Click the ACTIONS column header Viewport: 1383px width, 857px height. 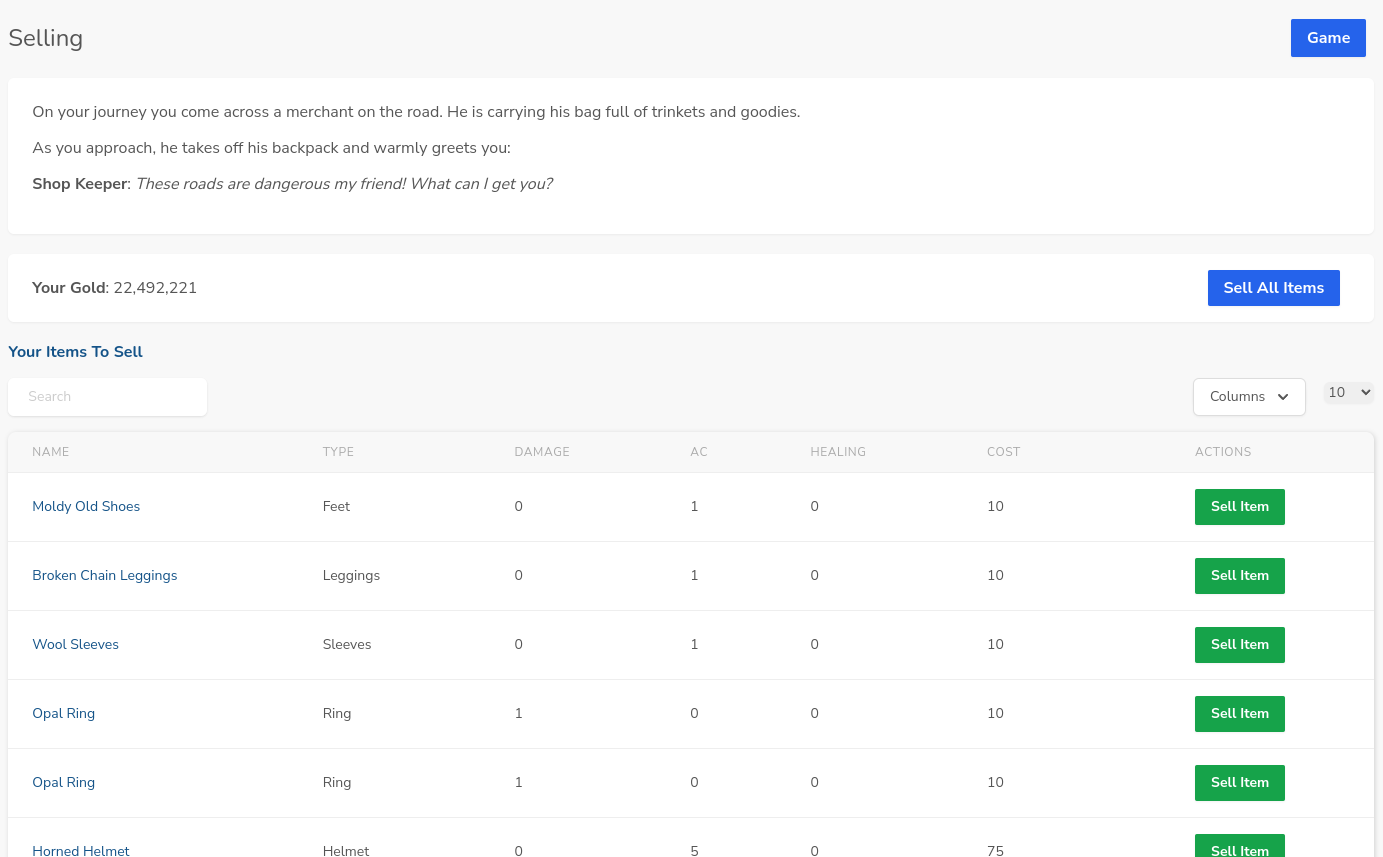(x=1223, y=452)
